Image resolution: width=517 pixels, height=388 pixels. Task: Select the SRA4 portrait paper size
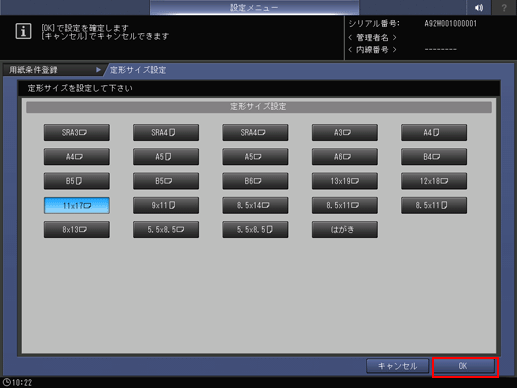[x=166, y=132]
